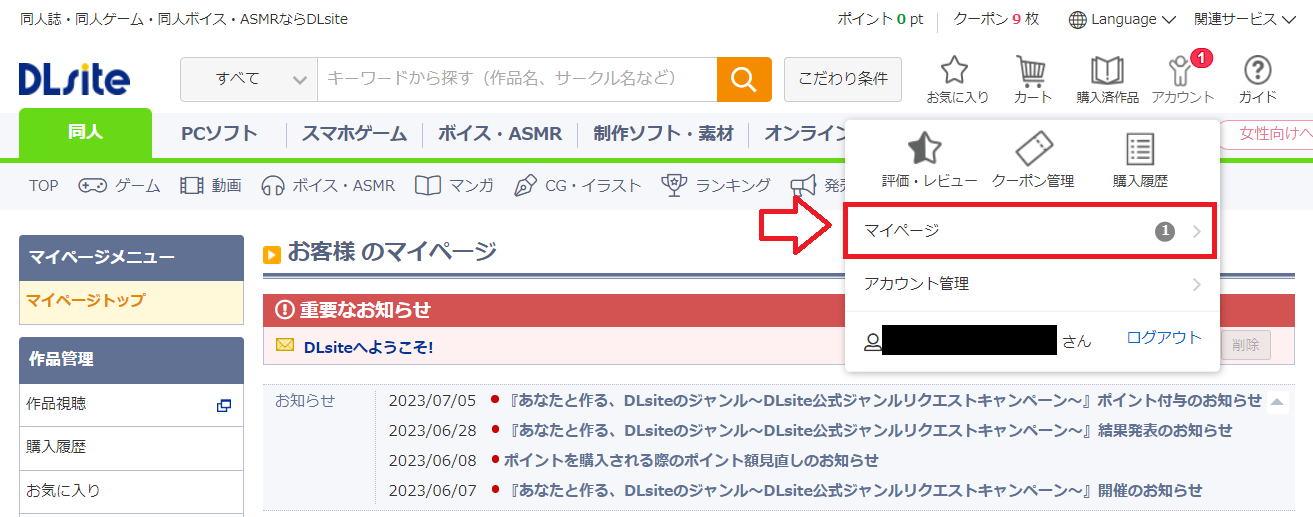Select ランキング with trophy icon

tap(716, 185)
